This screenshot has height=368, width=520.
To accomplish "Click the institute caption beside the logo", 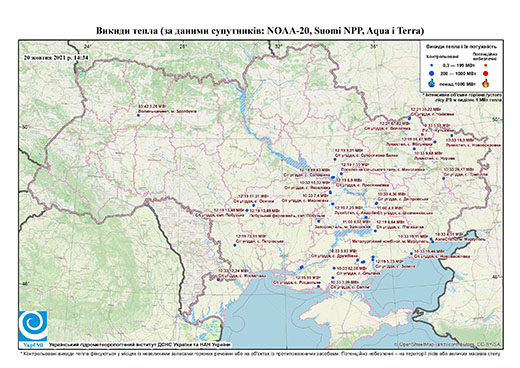I will [x=140, y=344].
